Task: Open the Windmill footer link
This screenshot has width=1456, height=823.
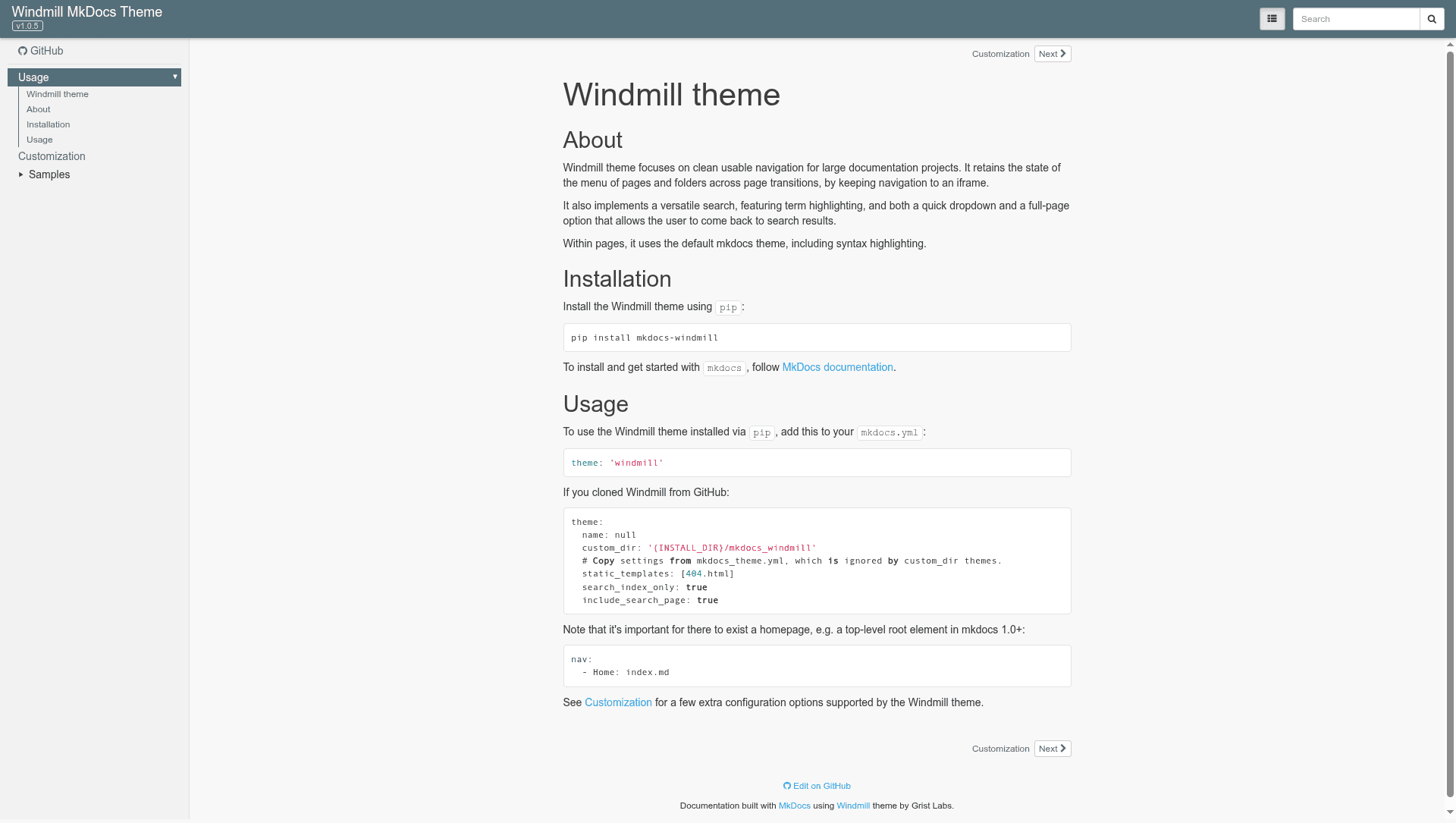Action: 853,806
